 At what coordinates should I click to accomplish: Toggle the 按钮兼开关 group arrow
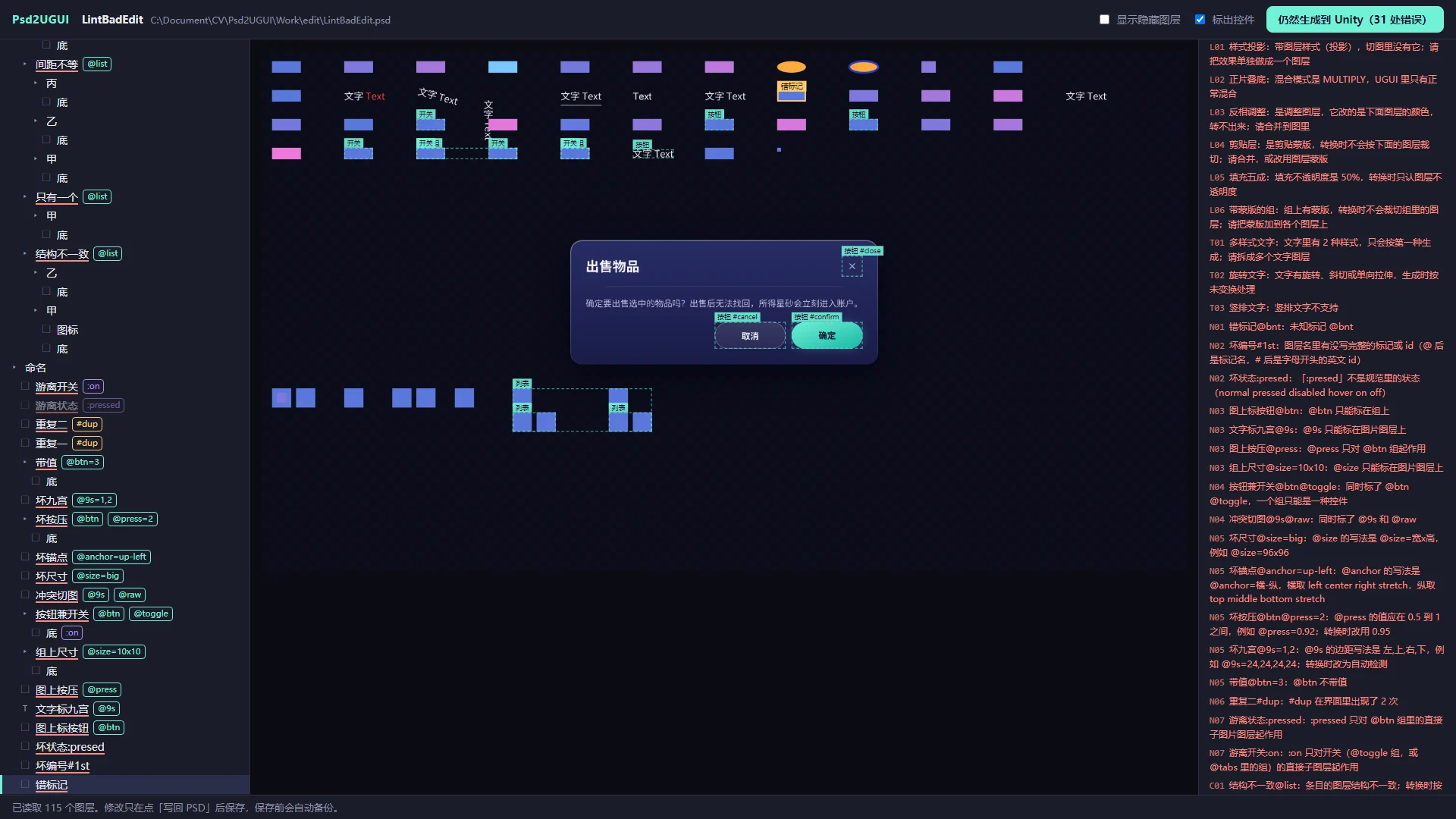(x=25, y=613)
